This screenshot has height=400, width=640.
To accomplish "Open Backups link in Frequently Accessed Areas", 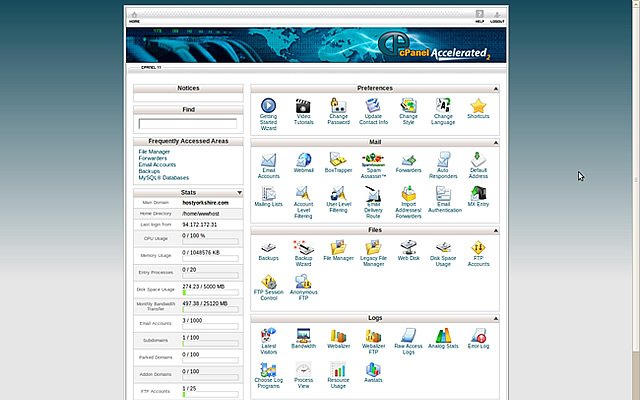I will click(x=149, y=171).
